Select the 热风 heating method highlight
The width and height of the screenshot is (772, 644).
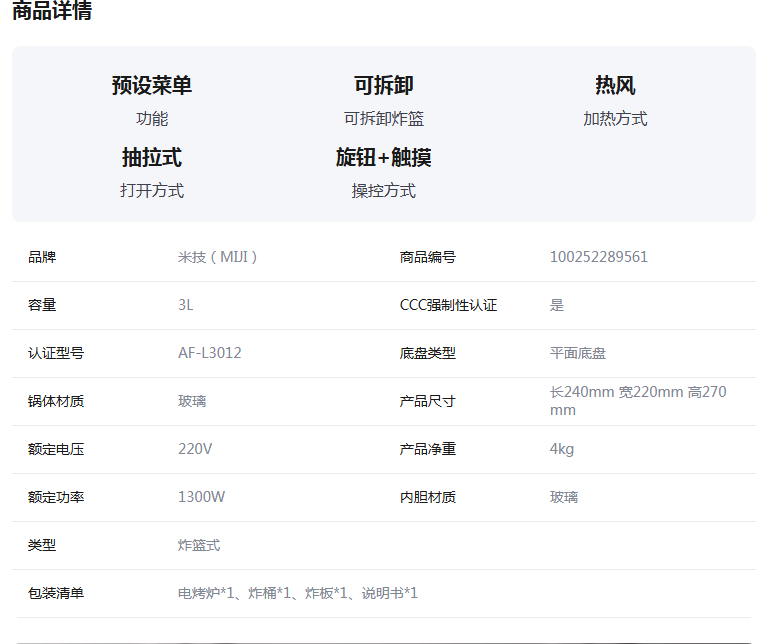pos(615,85)
